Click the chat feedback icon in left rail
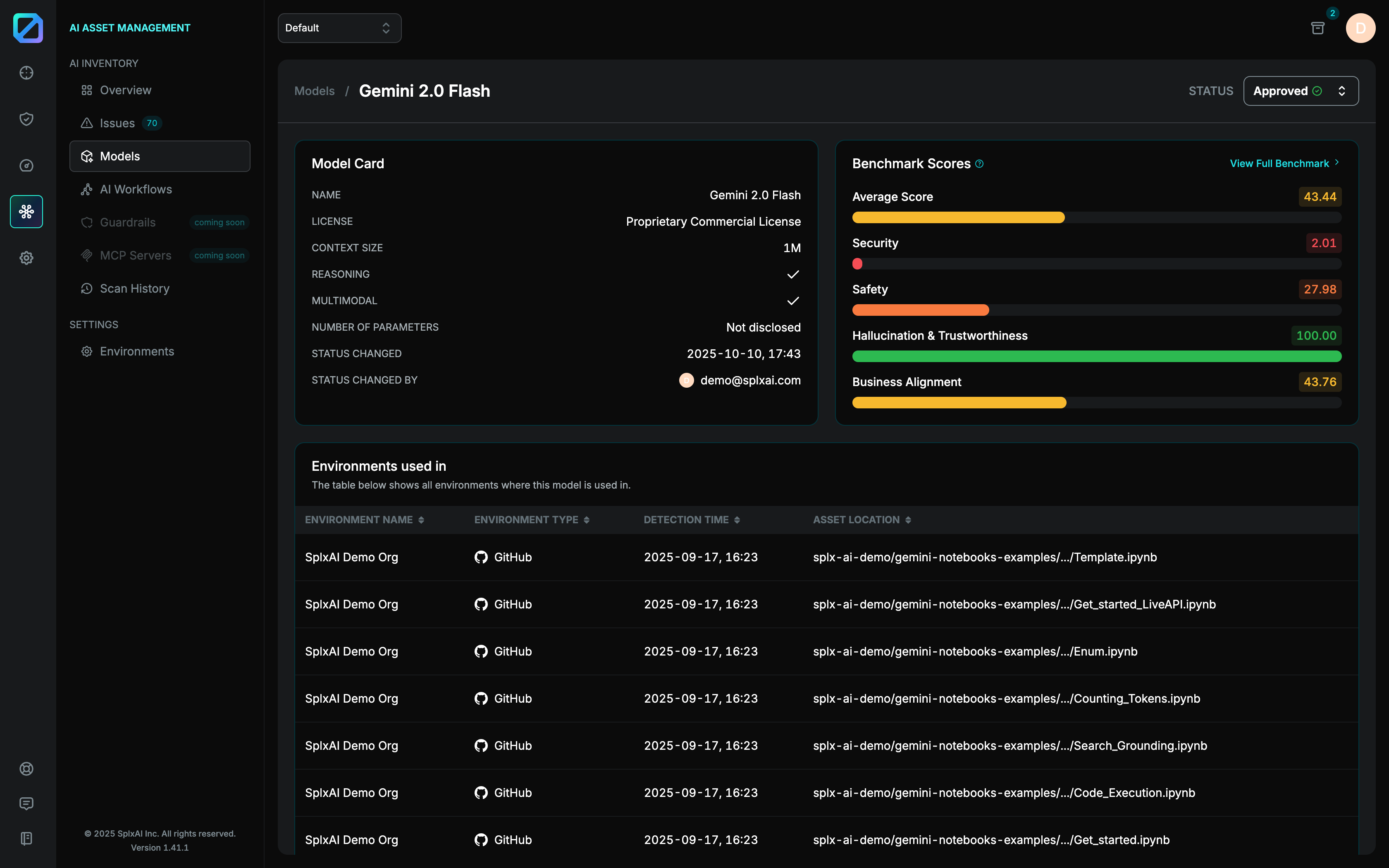The height and width of the screenshot is (868, 1389). pyautogui.click(x=26, y=804)
